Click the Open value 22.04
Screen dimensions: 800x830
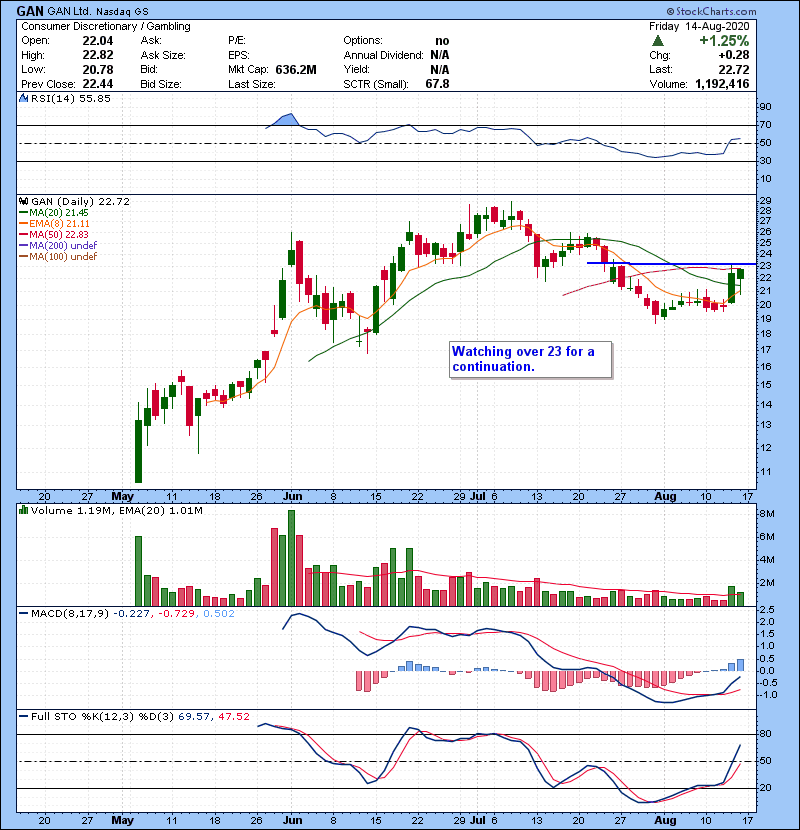[x=98, y=41]
